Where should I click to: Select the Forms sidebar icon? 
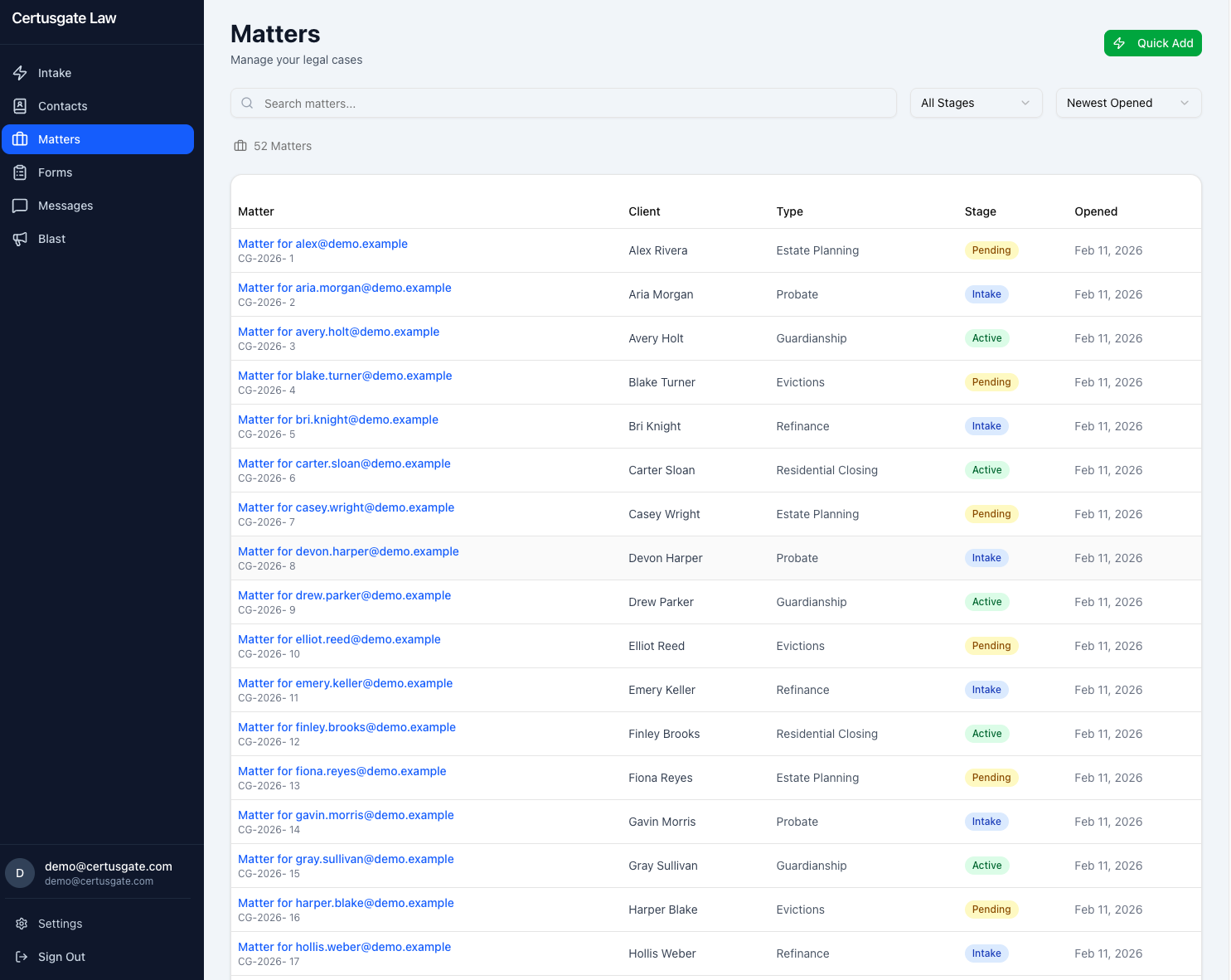point(20,172)
